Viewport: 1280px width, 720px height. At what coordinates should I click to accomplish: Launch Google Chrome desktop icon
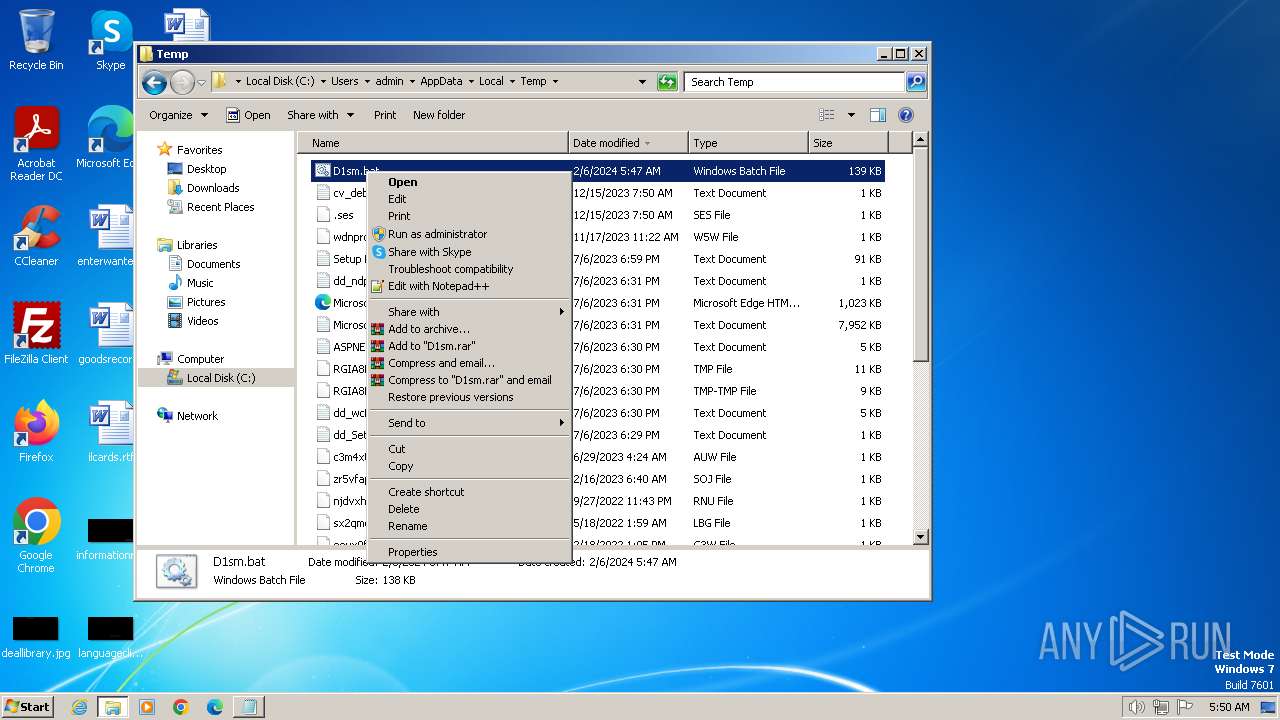(x=36, y=536)
